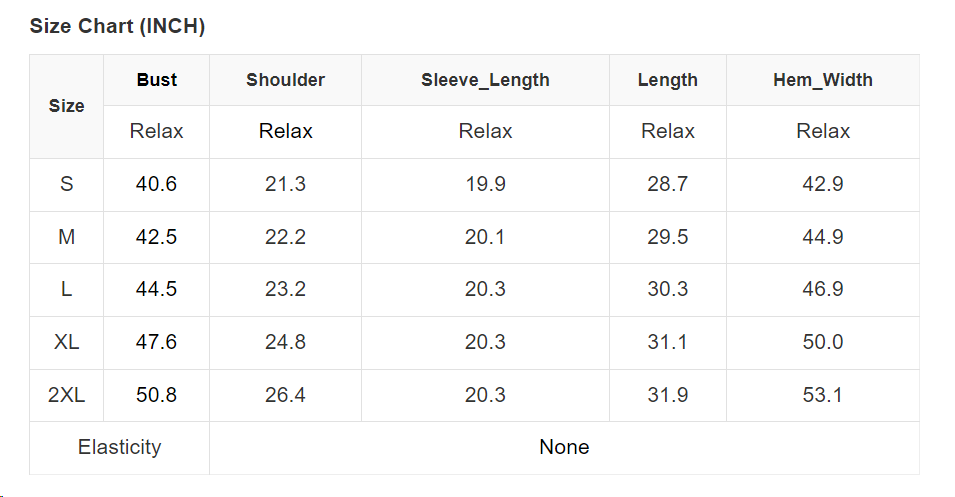Select the Hem_Width column header
The width and height of the screenshot is (955, 497).
822,80
